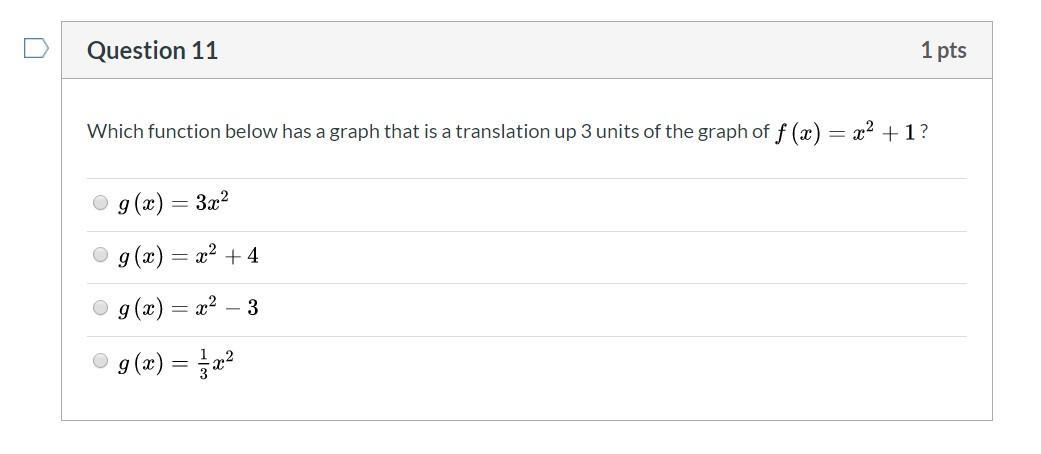Click the answer formula text g(x) = 3x²

point(173,203)
